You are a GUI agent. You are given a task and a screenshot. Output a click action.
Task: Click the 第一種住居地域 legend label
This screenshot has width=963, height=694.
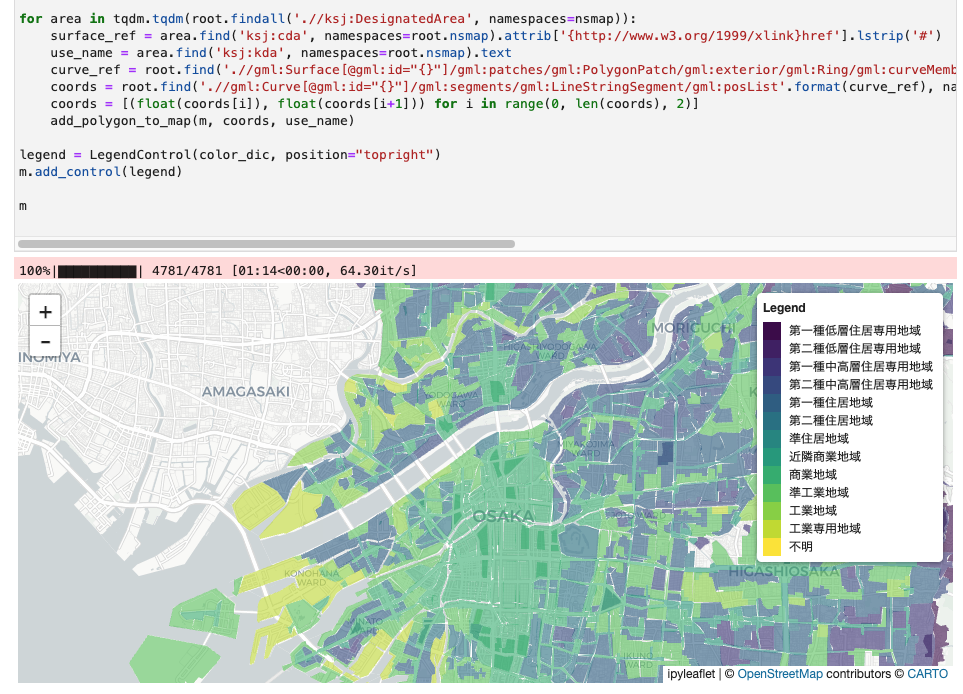[832, 402]
